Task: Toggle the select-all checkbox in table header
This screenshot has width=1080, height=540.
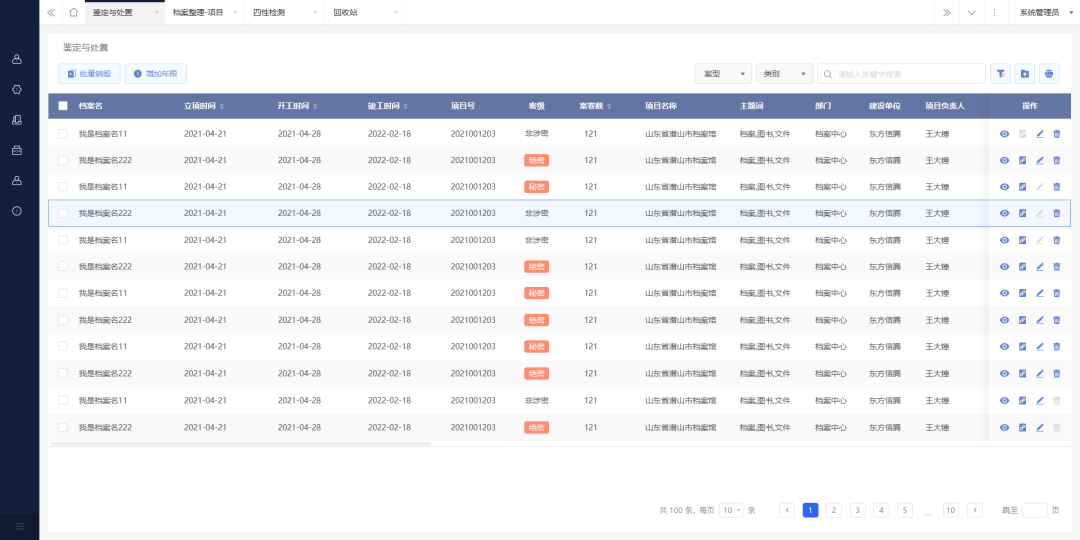Action: pyautogui.click(x=63, y=106)
